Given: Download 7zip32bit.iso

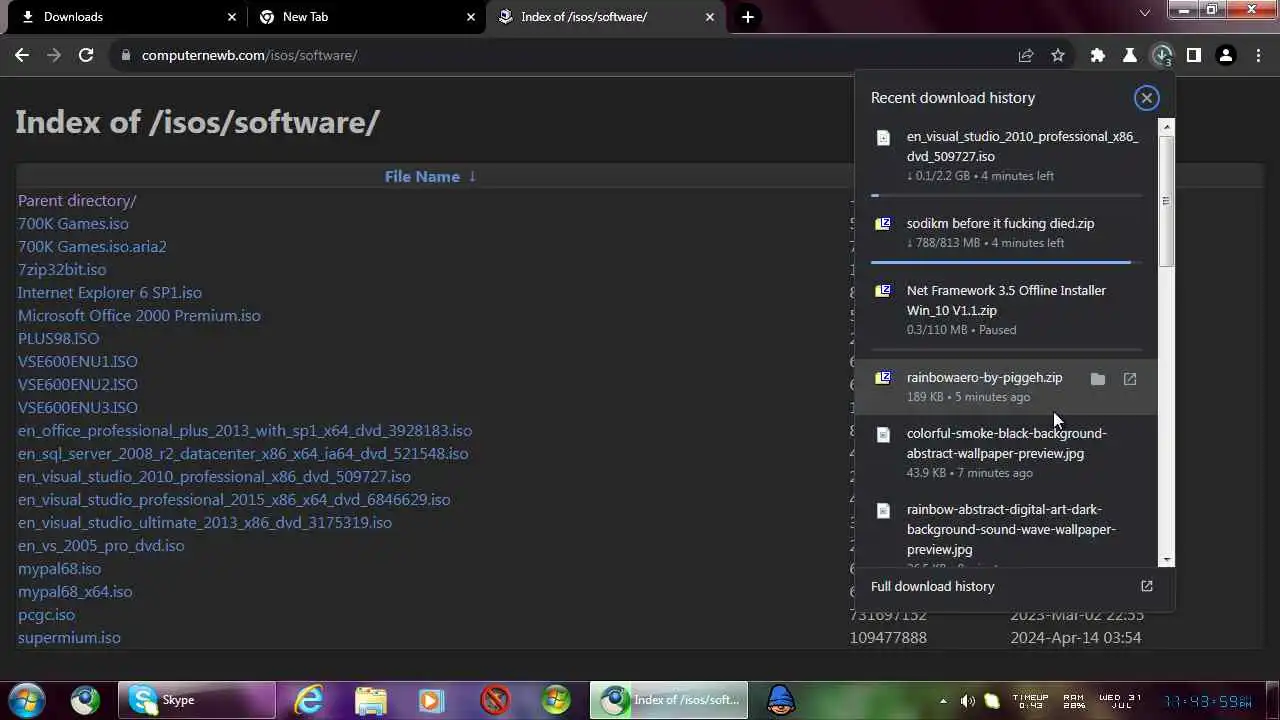Looking at the screenshot, I should [62, 269].
